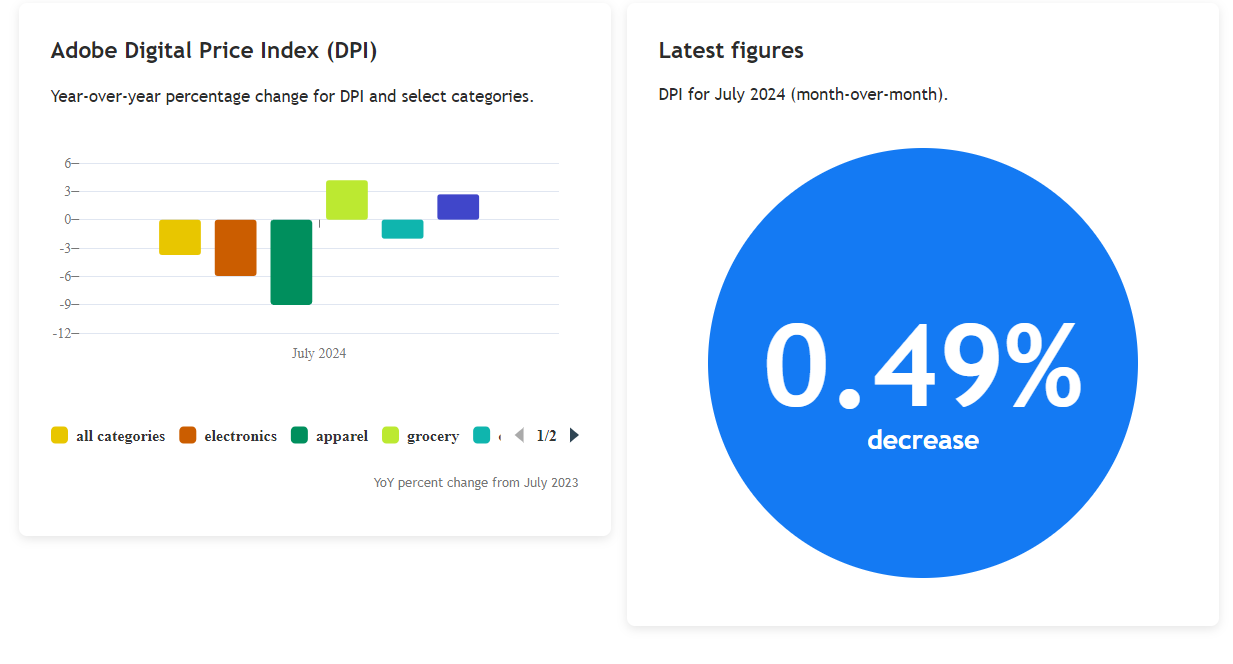Click the lime grocery legend swatch
The height and width of the screenshot is (664, 1233).
390,435
